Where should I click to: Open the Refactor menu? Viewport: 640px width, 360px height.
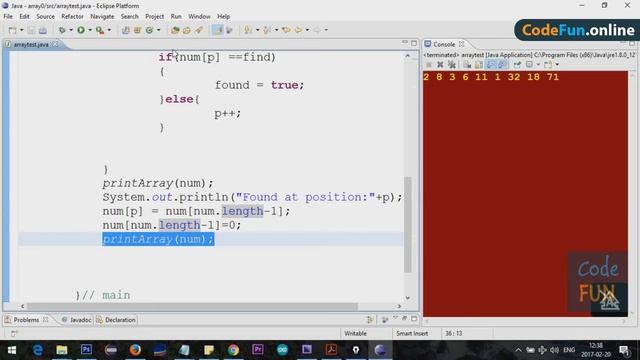[x=72, y=16]
